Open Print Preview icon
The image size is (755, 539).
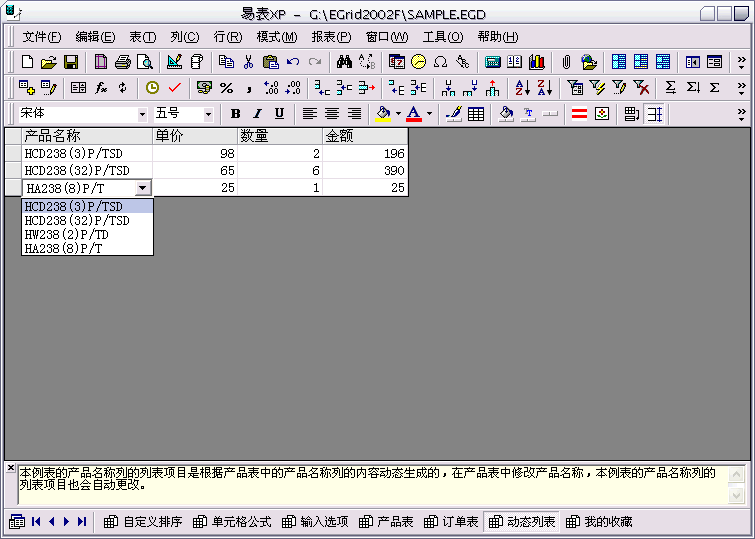click(x=145, y=62)
